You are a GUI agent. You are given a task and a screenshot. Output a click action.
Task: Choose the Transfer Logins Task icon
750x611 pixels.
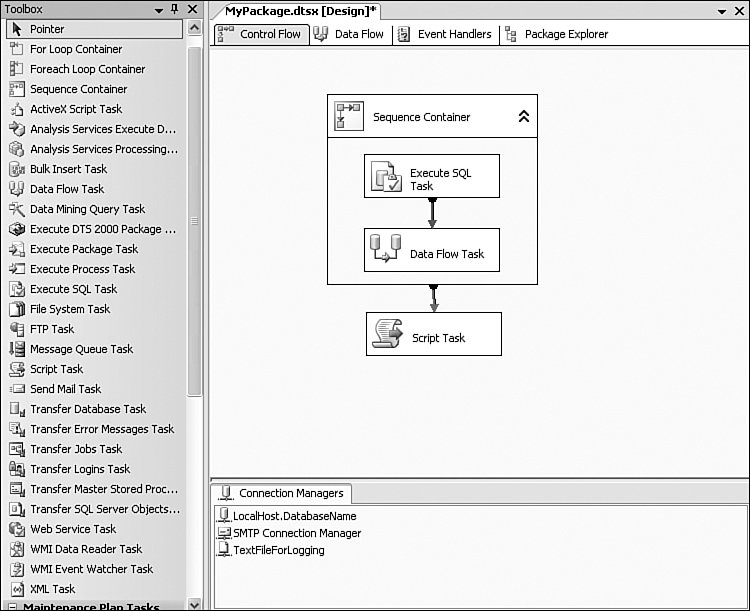pyautogui.click(x=16, y=469)
